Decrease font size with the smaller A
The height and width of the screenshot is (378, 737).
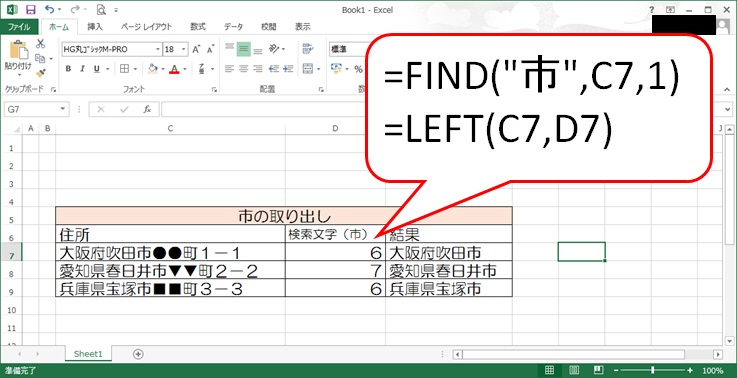pyautogui.click(x=210, y=49)
